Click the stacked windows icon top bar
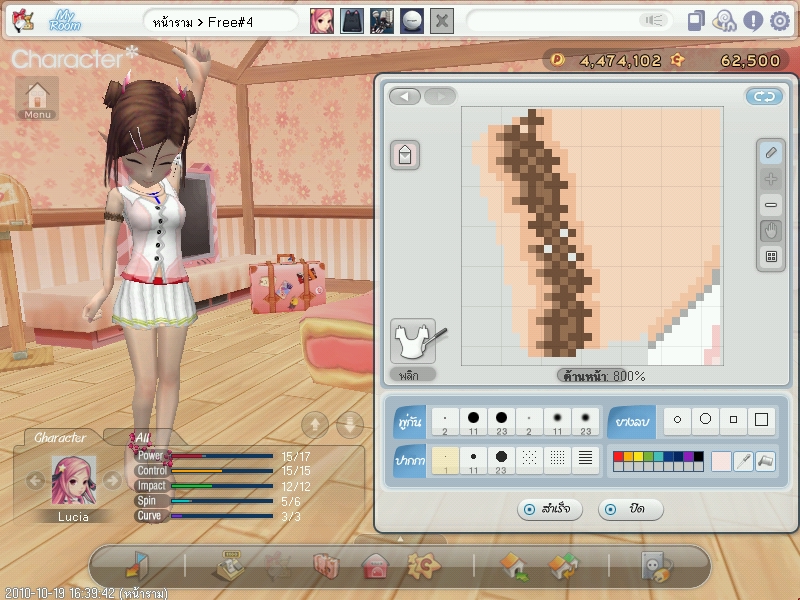This screenshot has width=800, height=600. coord(696,21)
